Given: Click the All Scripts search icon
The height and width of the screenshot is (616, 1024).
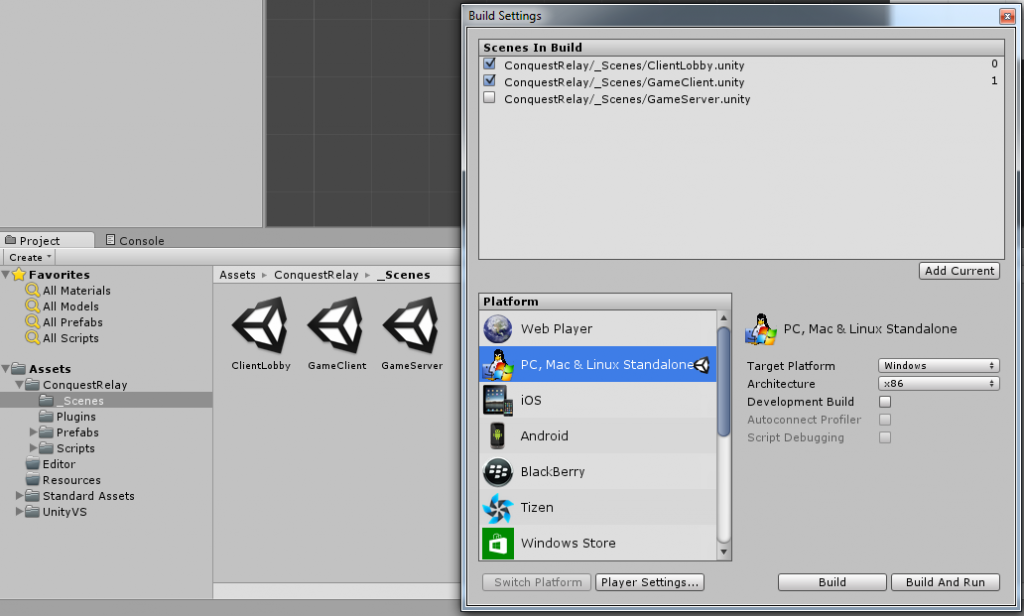Looking at the screenshot, I should click(x=33, y=338).
